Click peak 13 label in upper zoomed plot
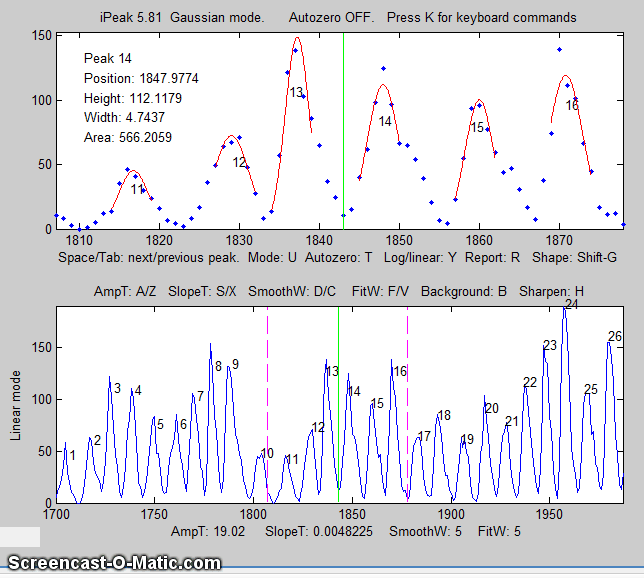Viewport: 644px width, 578px height. coord(296,92)
